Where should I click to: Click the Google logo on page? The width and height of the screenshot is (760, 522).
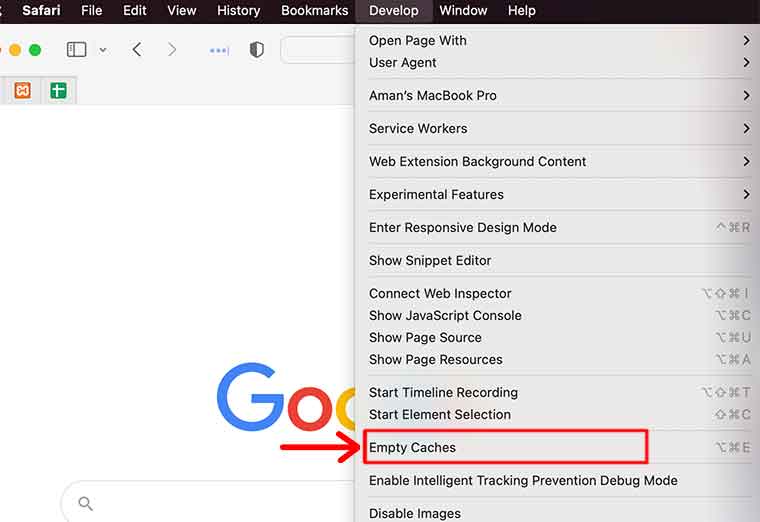286,397
